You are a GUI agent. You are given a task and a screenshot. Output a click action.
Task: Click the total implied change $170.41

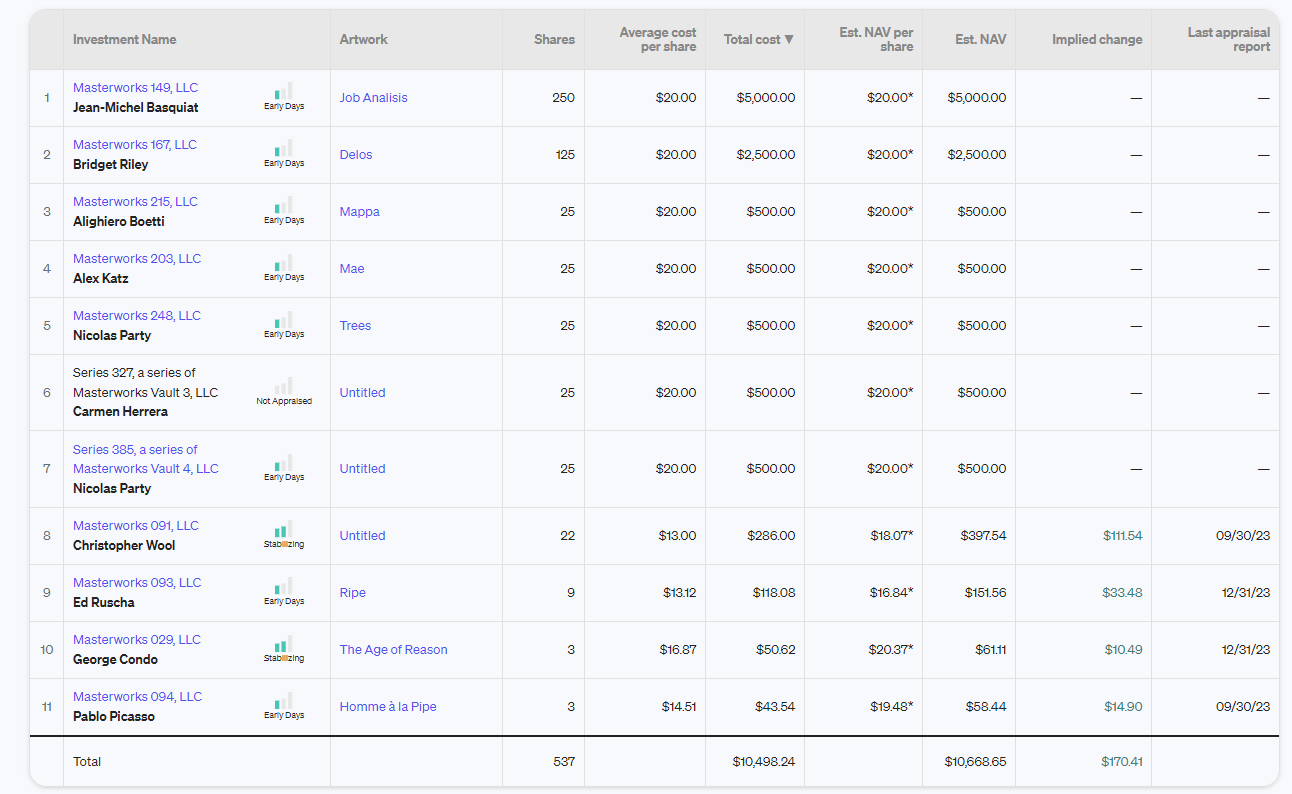click(1123, 761)
